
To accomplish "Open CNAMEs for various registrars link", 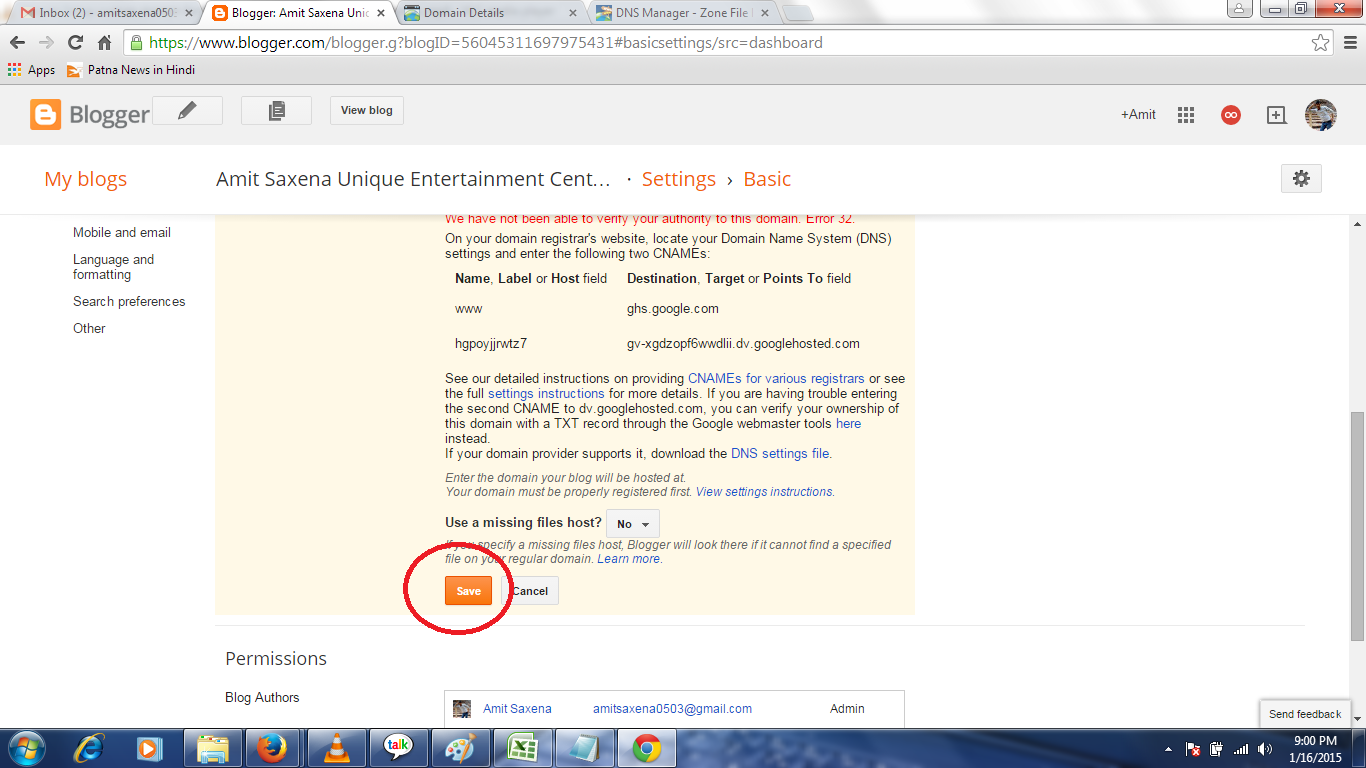I will [x=776, y=378].
